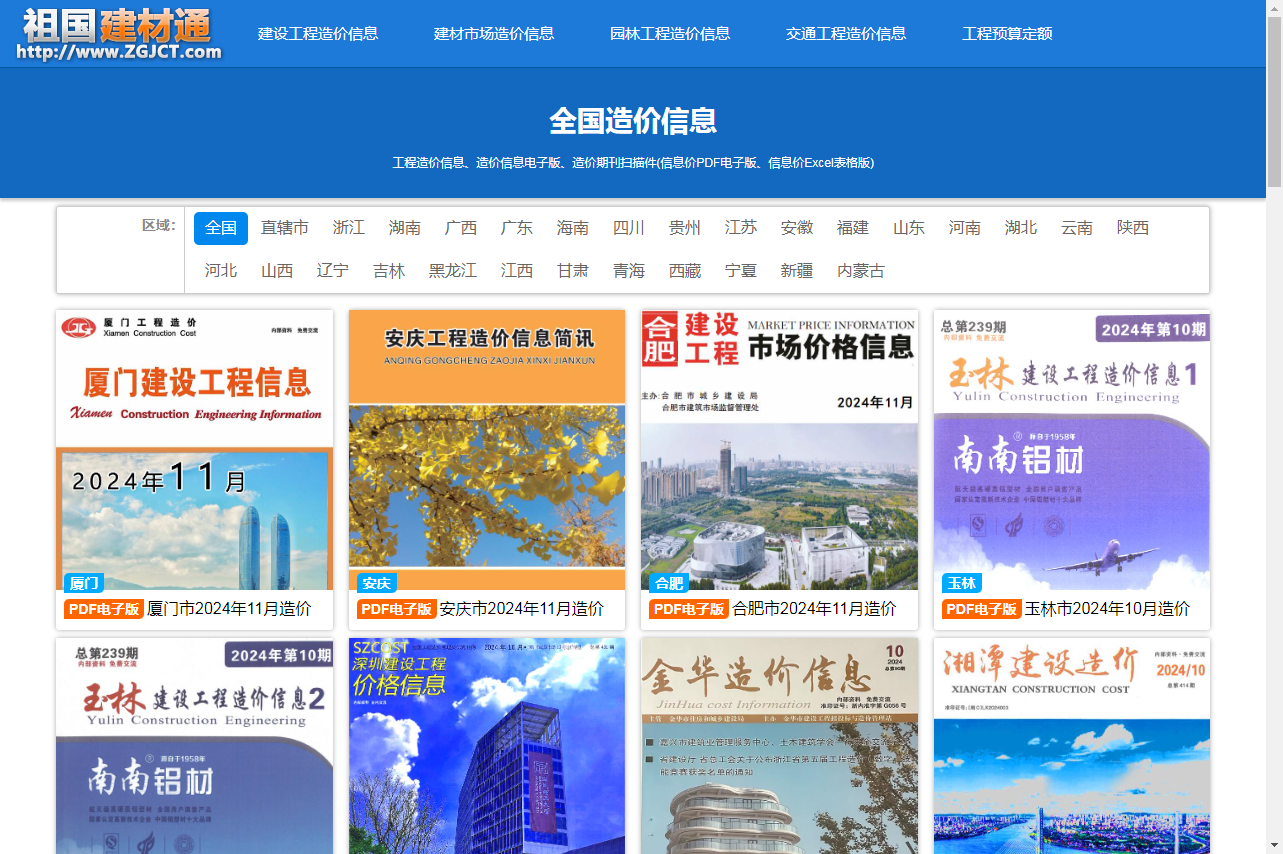Open 金华造价信息 cover thumbnail
This screenshot has width=1283, height=854.
pyautogui.click(x=779, y=746)
